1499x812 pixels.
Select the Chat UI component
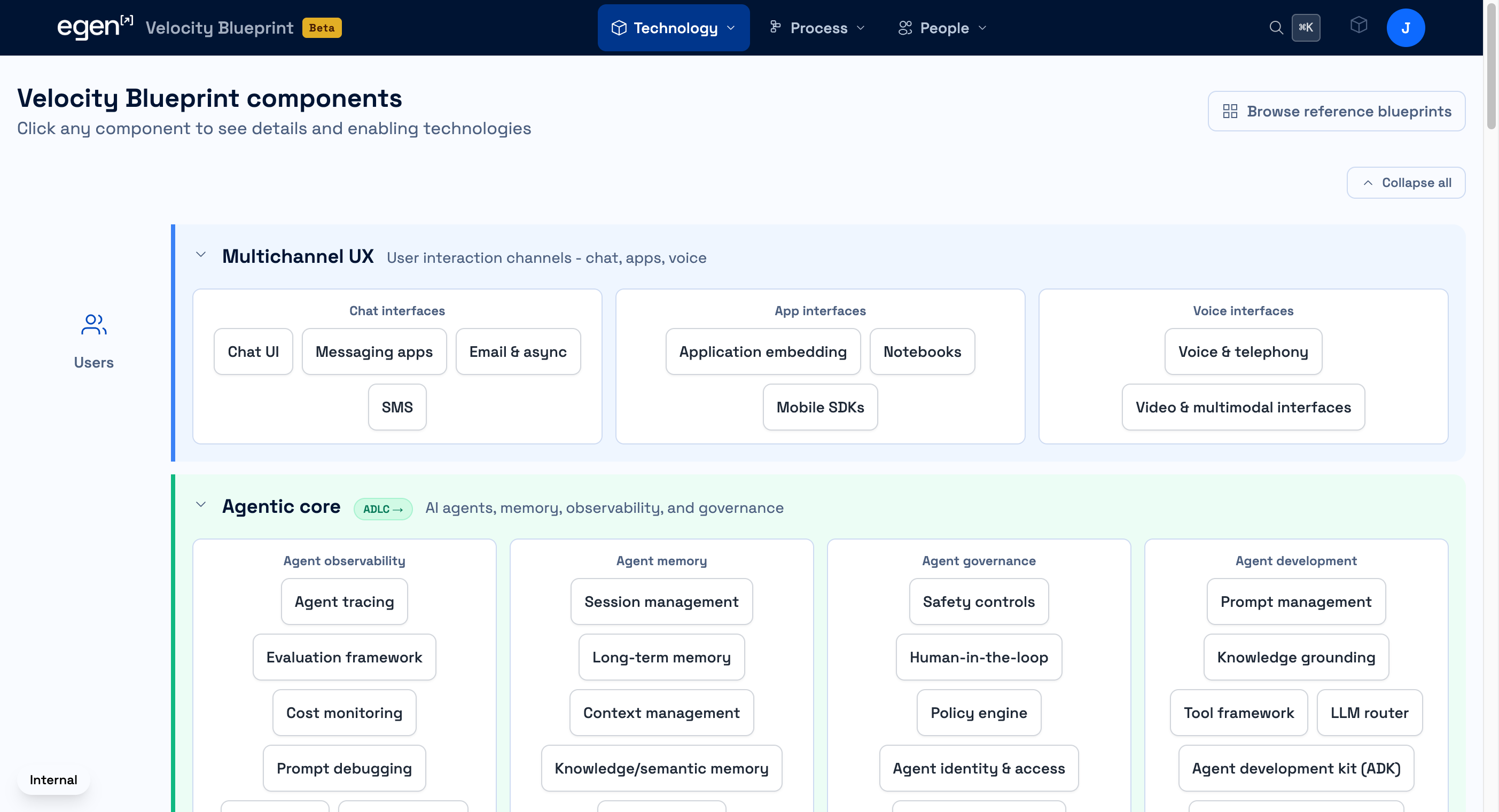pyautogui.click(x=253, y=352)
